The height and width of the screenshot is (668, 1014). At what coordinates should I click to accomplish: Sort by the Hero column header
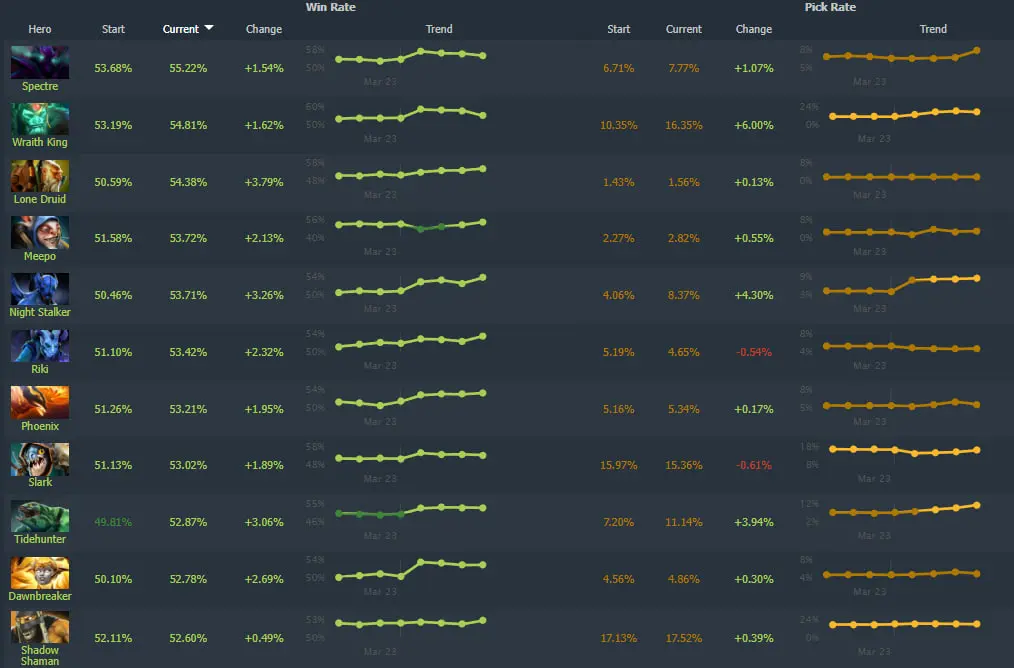click(40, 29)
